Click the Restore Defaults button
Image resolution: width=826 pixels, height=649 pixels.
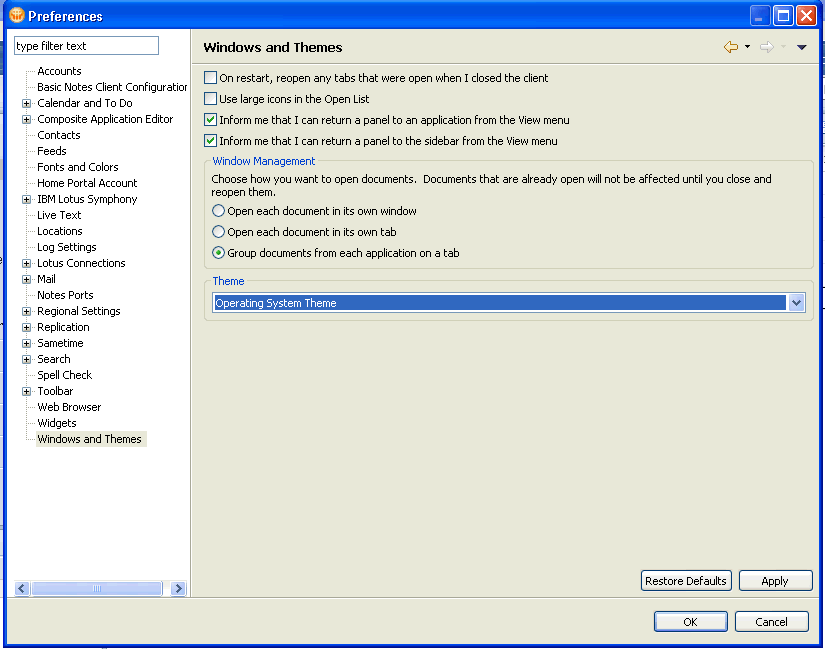tap(686, 581)
